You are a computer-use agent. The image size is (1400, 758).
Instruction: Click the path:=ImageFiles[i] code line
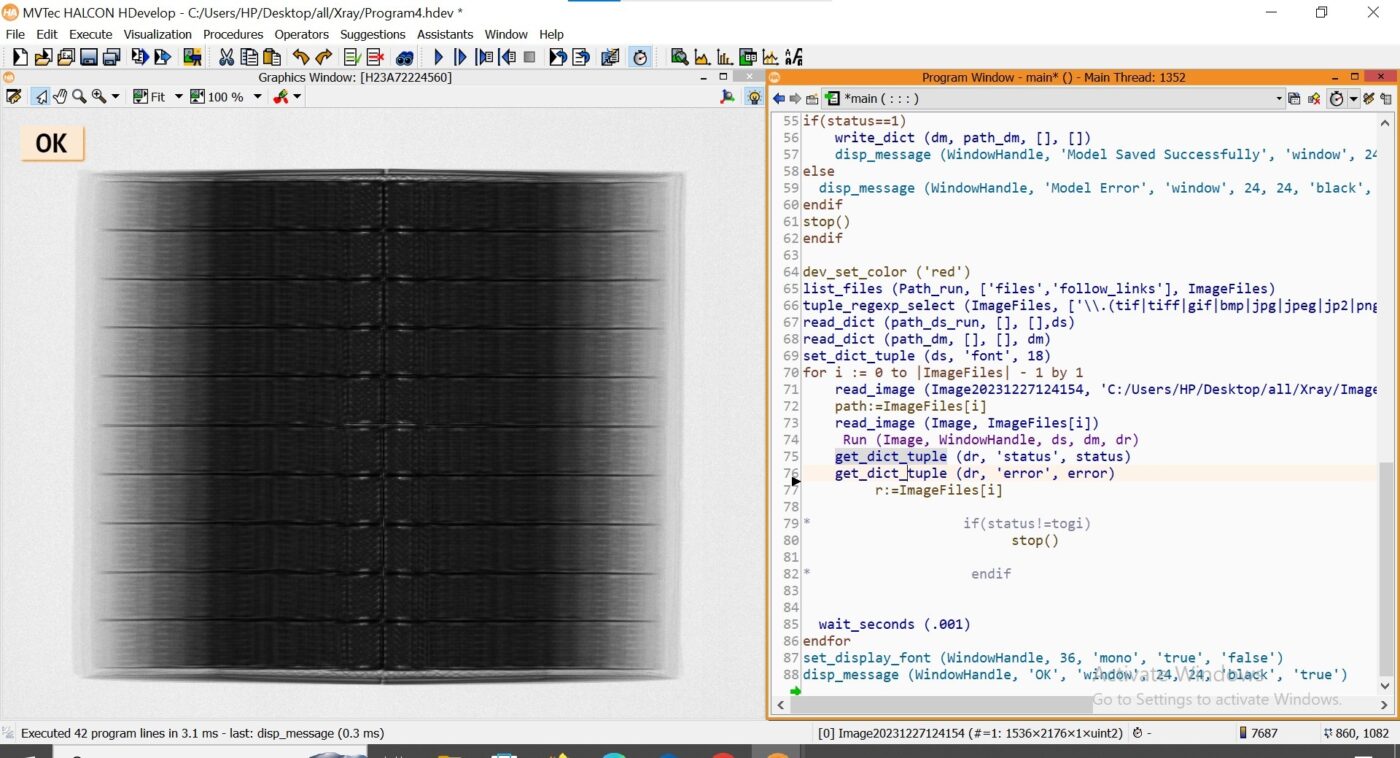tap(910, 406)
